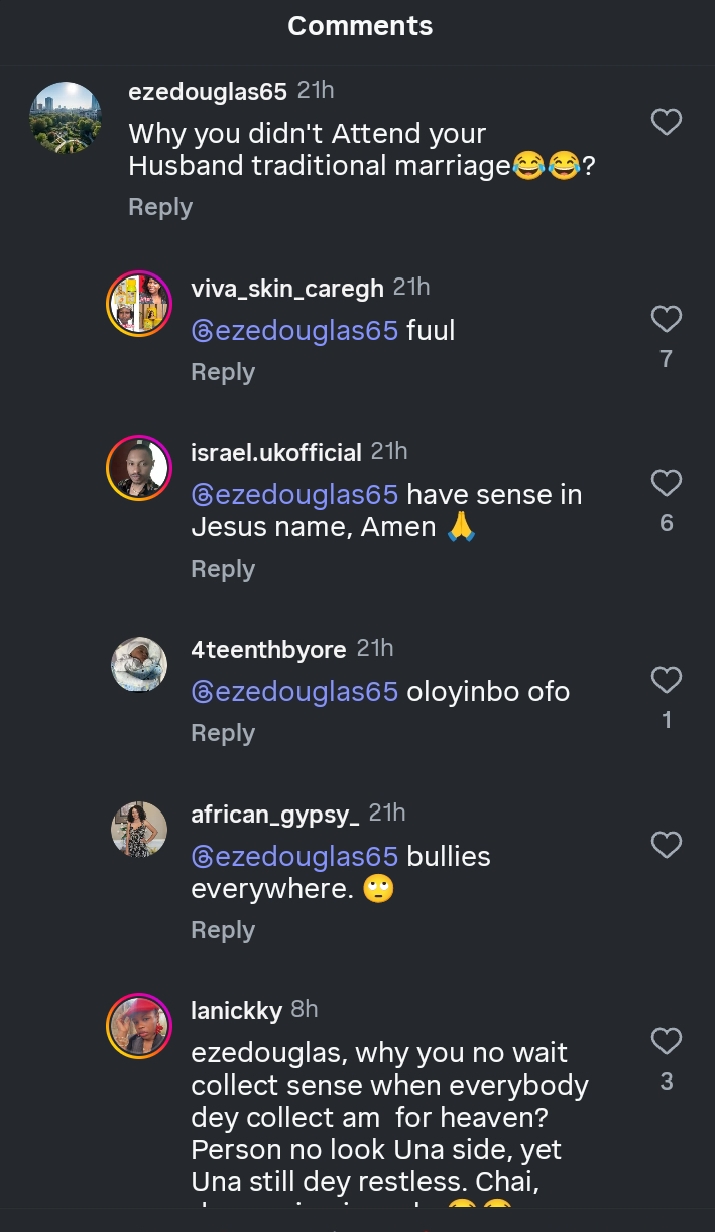Viewport: 715px width, 1232px height.
Task: Open ezedouglas65's profile picture
Action: coord(66,118)
